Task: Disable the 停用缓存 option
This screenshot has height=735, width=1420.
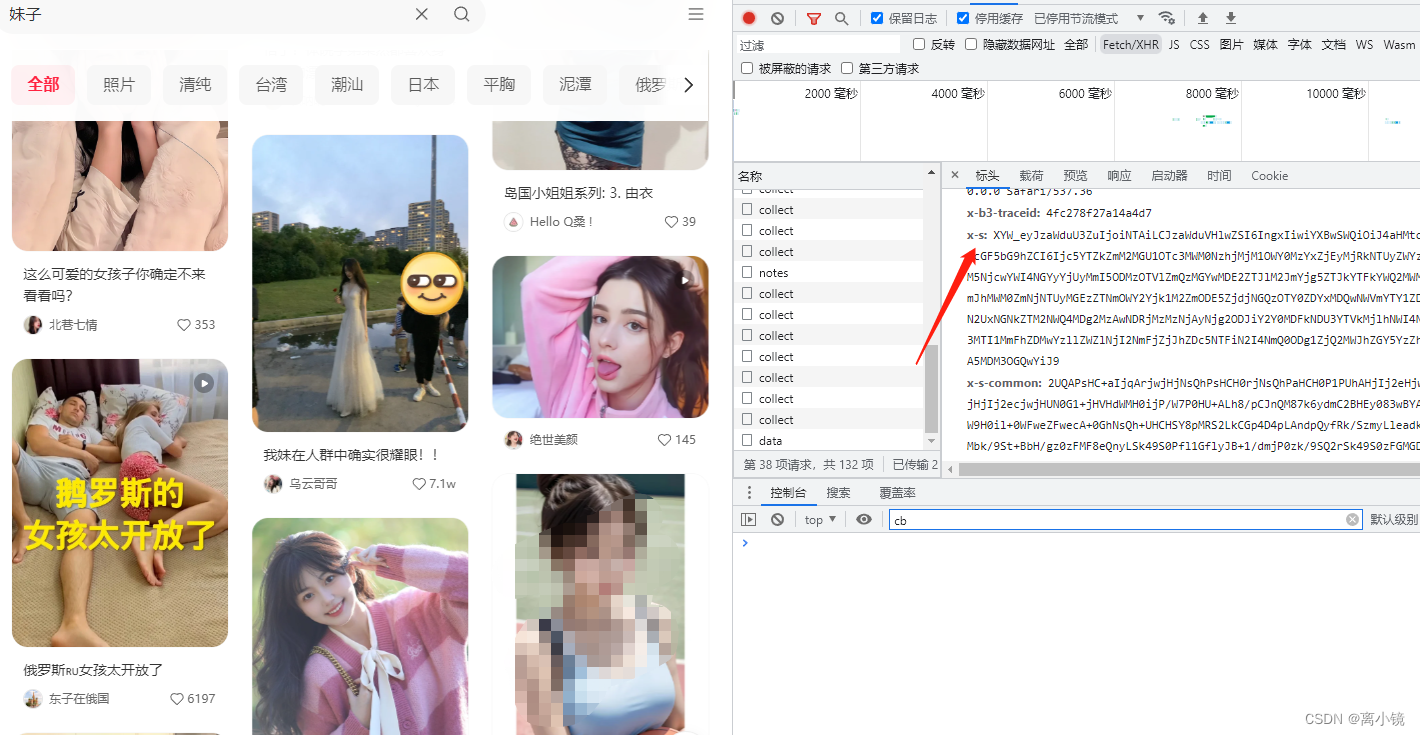Action: click(962, 17)
